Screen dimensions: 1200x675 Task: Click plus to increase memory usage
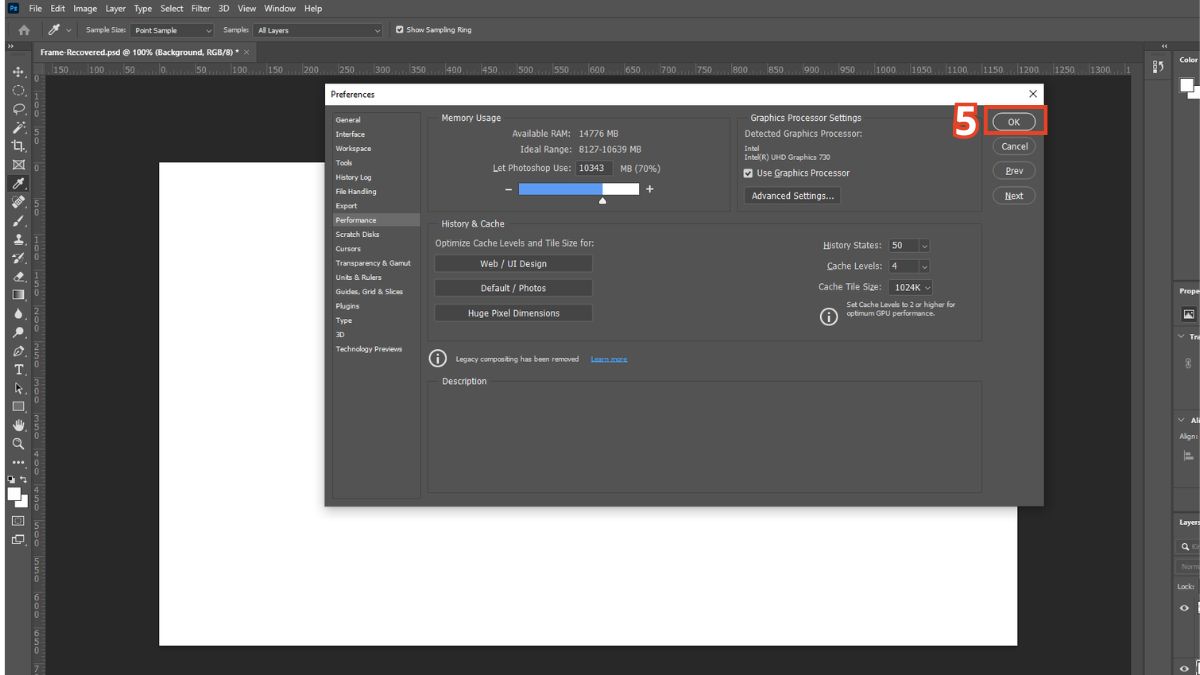(650, 189)
